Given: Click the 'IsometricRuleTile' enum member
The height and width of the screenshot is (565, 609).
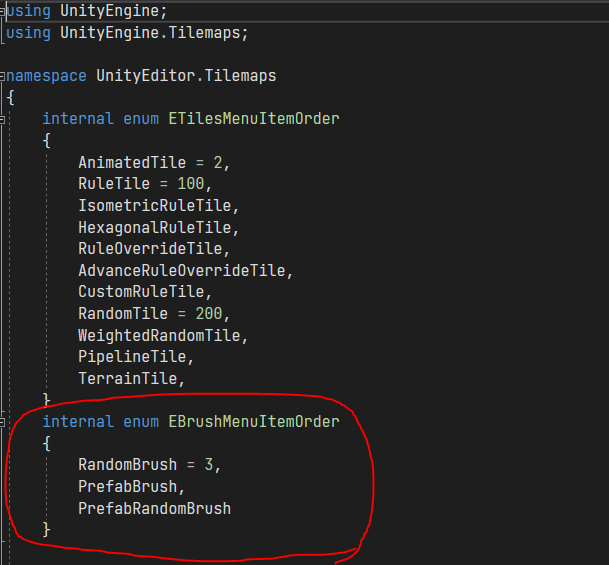Looking at the screenshot, I should 155,205.
